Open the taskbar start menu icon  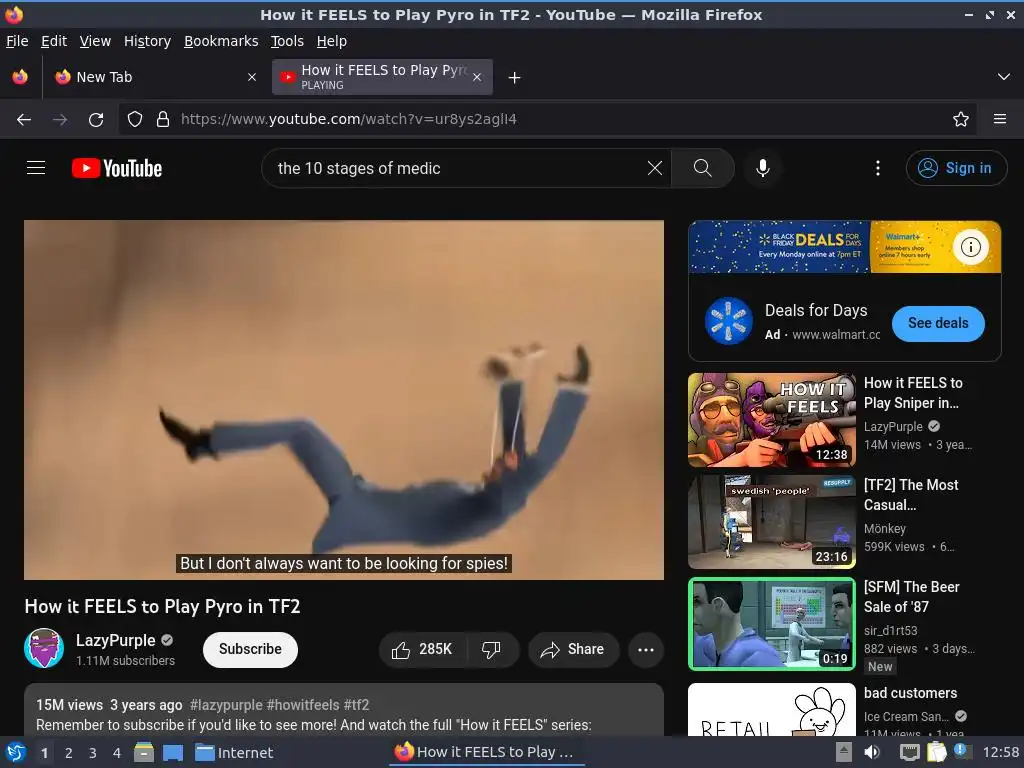pyautogui.click(x=15, y=753)
